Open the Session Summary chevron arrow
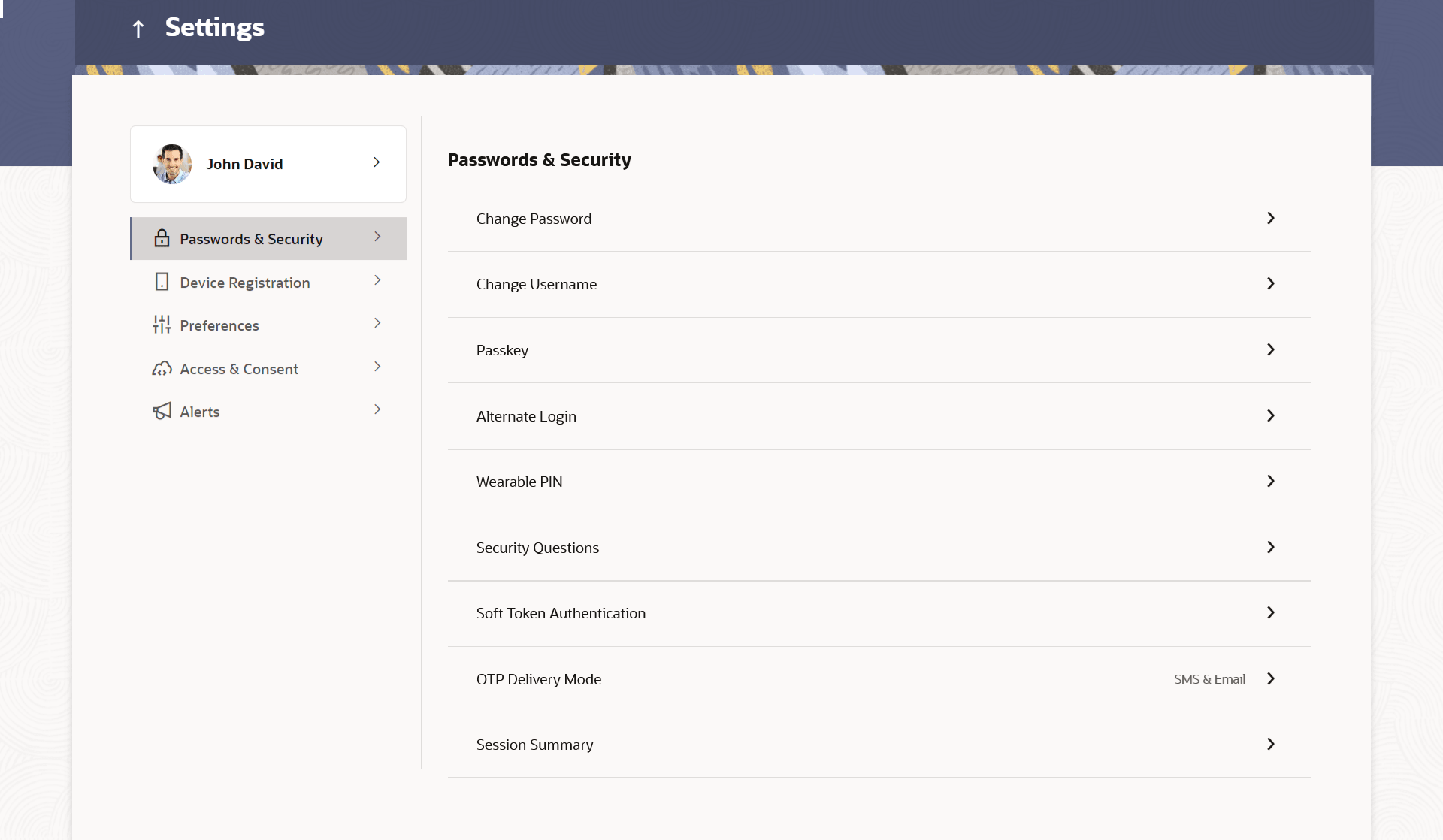Screen dimensions: 1443x840 1270,744
